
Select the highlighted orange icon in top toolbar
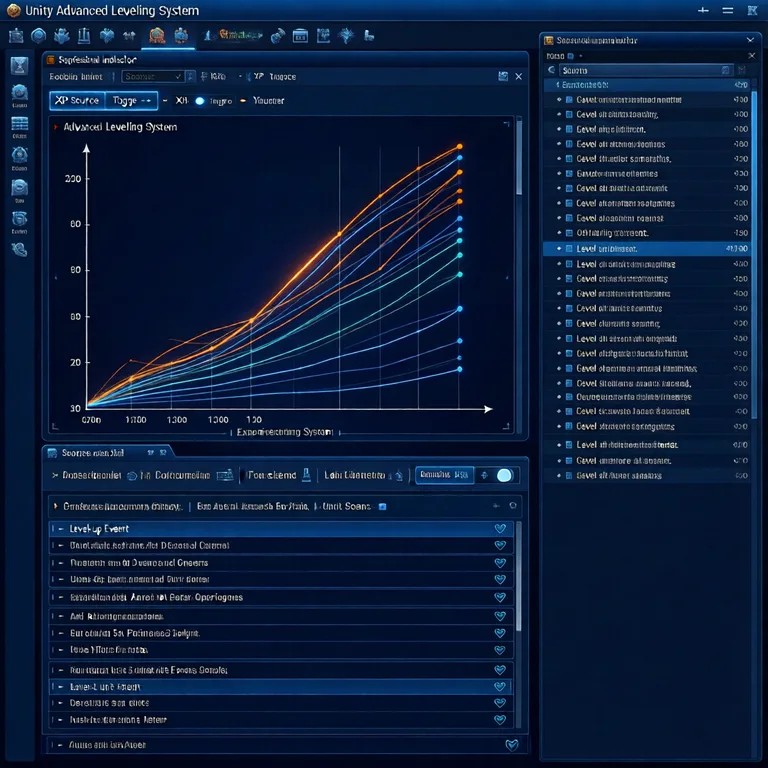coord(157,35)
